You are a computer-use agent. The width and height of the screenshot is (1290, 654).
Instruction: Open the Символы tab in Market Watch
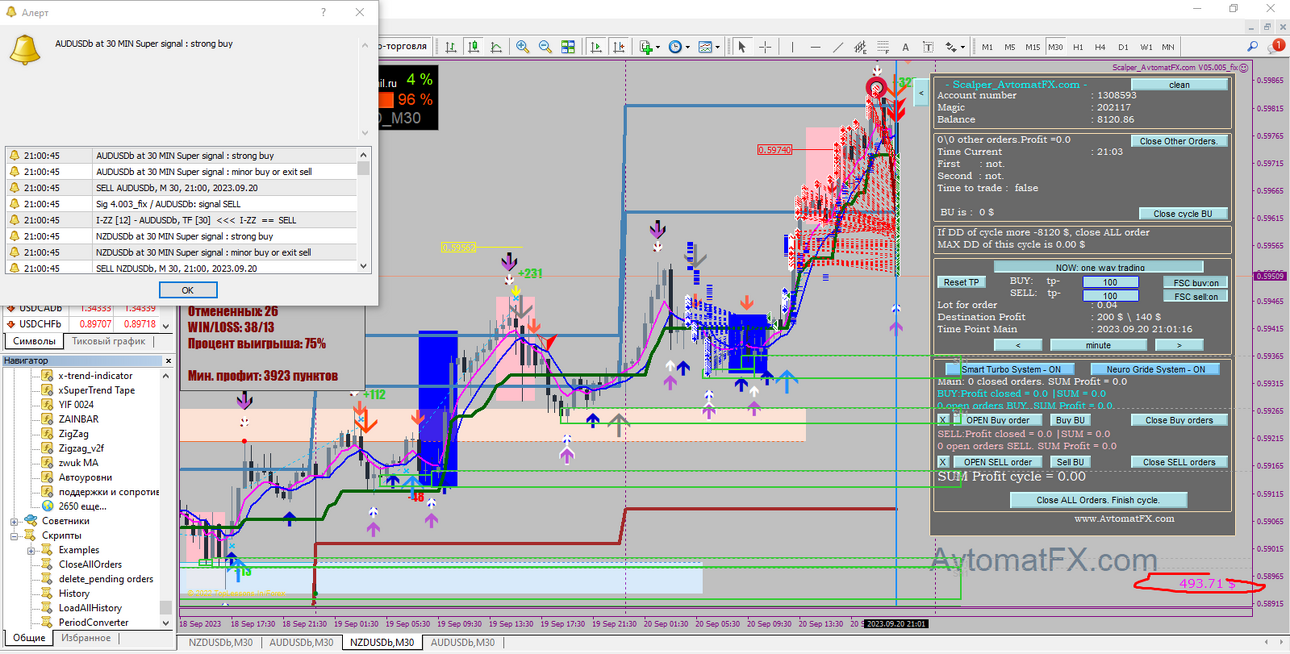click(34, 340)
